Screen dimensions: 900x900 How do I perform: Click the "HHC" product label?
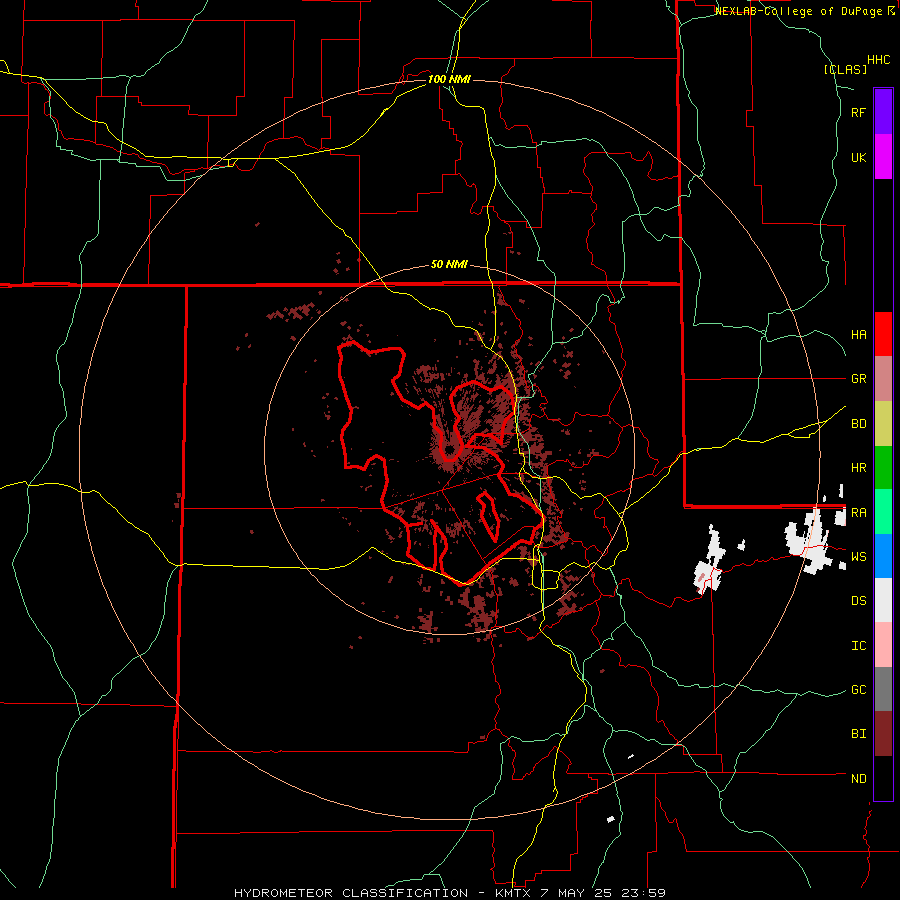[x=879, y=60]
